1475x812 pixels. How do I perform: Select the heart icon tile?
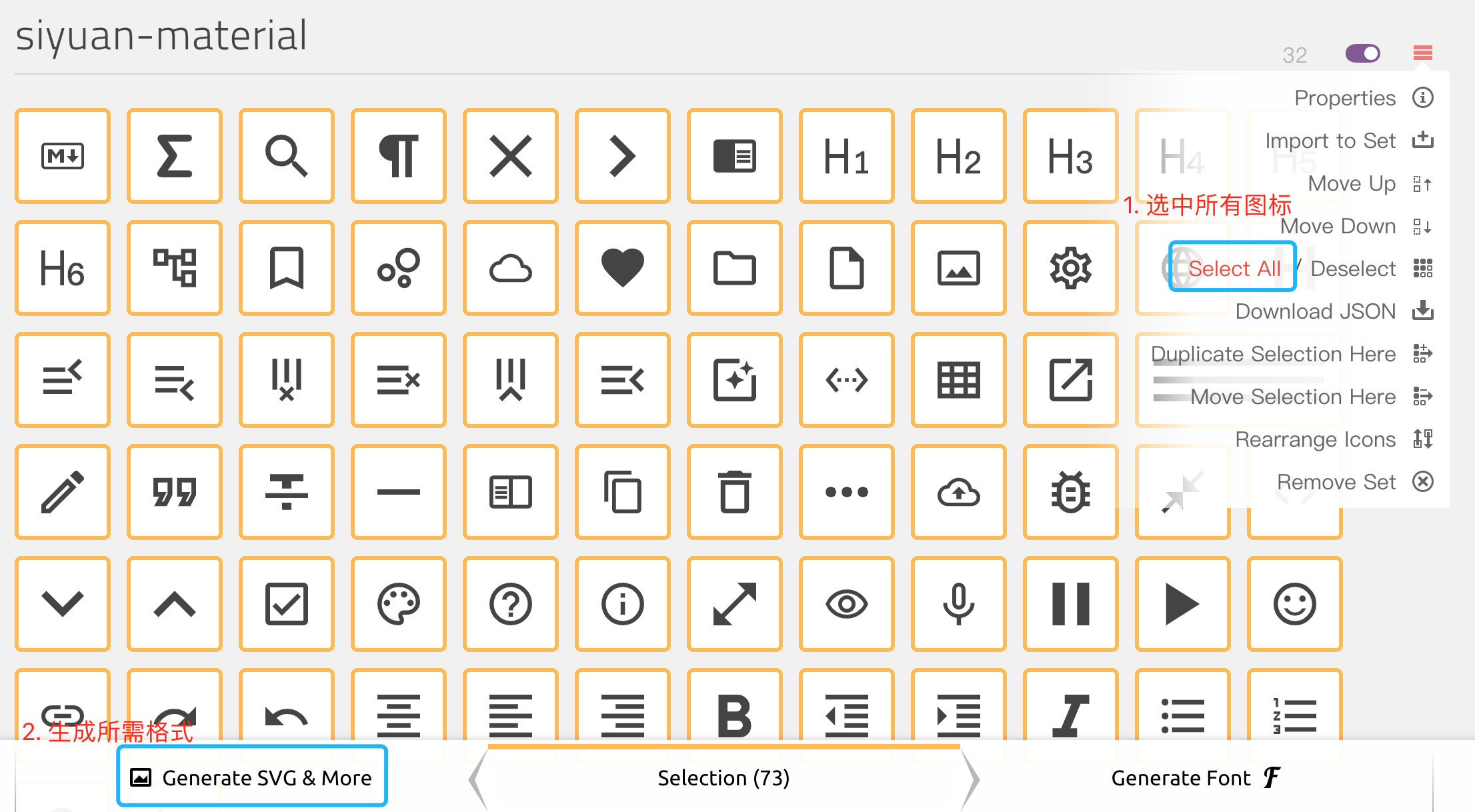pyautogui.click(x=623, y=269)
